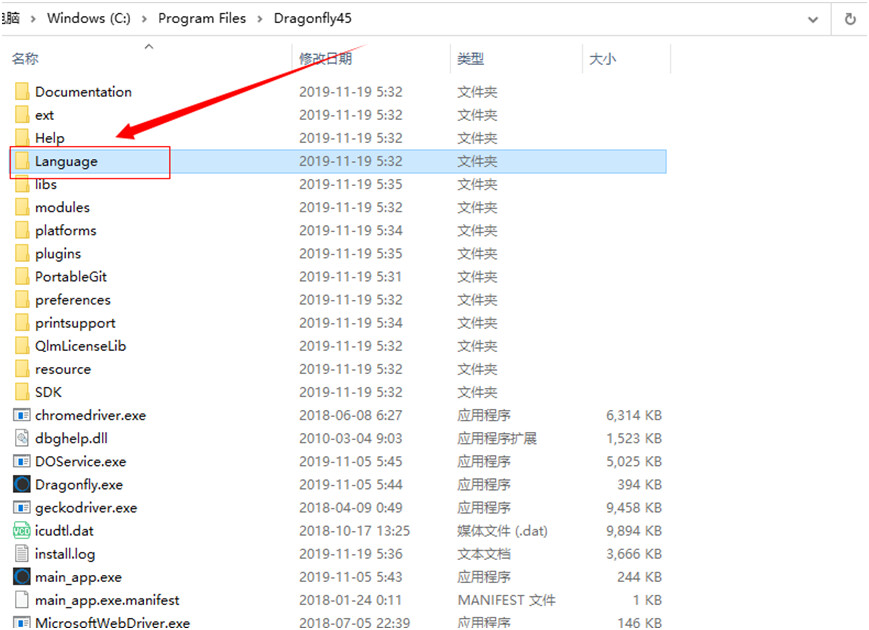Screen dimensions: 869x630
Task: Click the main_app.exe.manifest file icon
Action: [22, 600]
